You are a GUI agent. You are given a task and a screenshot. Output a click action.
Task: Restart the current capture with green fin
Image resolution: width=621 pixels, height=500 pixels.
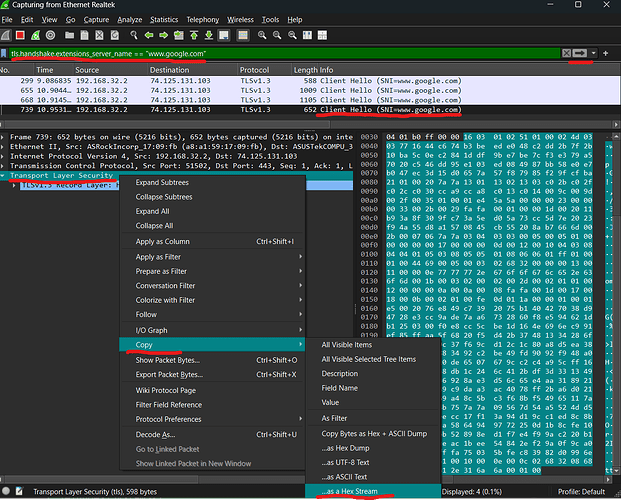point(35,35)
